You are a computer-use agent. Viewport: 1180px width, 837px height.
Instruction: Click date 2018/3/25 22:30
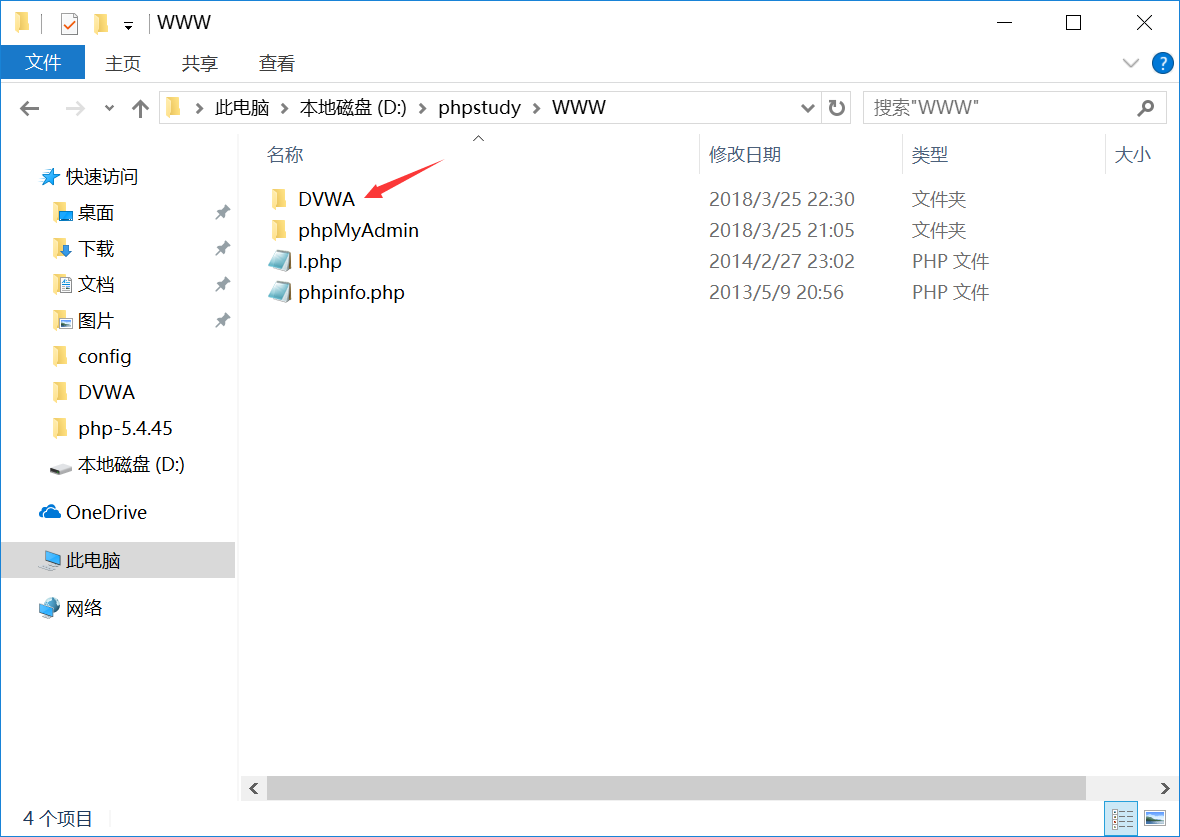click(x=782, y=199)
